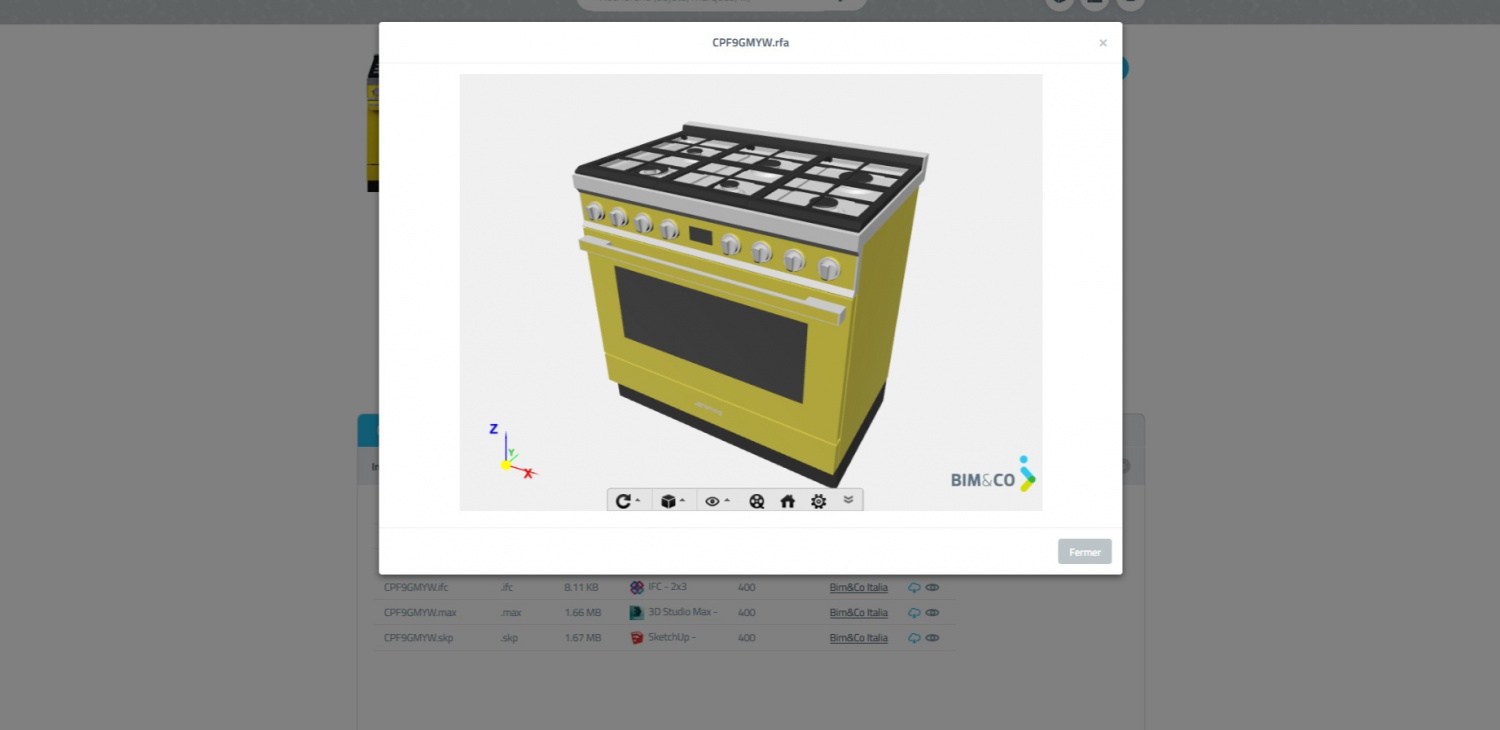1500x730 pixels.
Task: Preview CPF9GMYW.skp with eye icon
Action: (x=932, y=638)
